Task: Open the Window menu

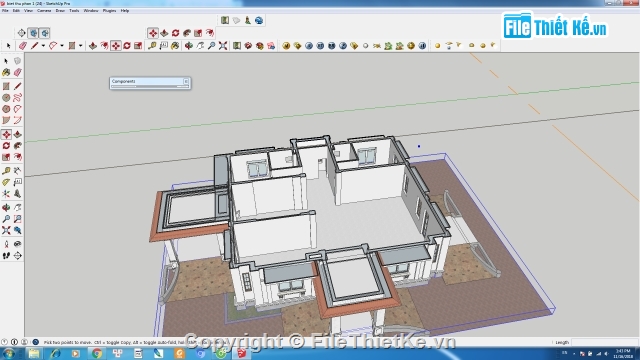Action: 91,11
